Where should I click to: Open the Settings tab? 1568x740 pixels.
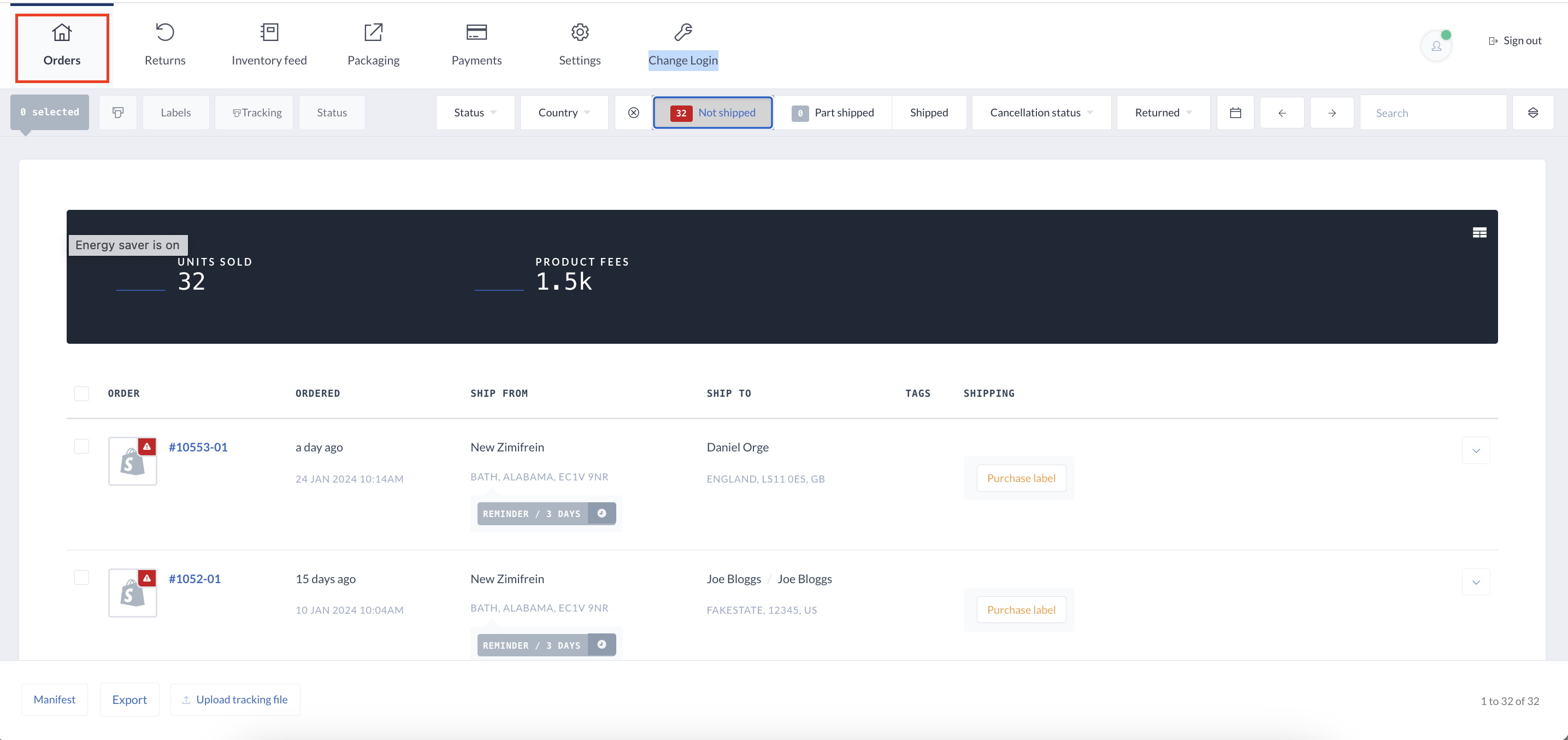(x=580, y=45)
